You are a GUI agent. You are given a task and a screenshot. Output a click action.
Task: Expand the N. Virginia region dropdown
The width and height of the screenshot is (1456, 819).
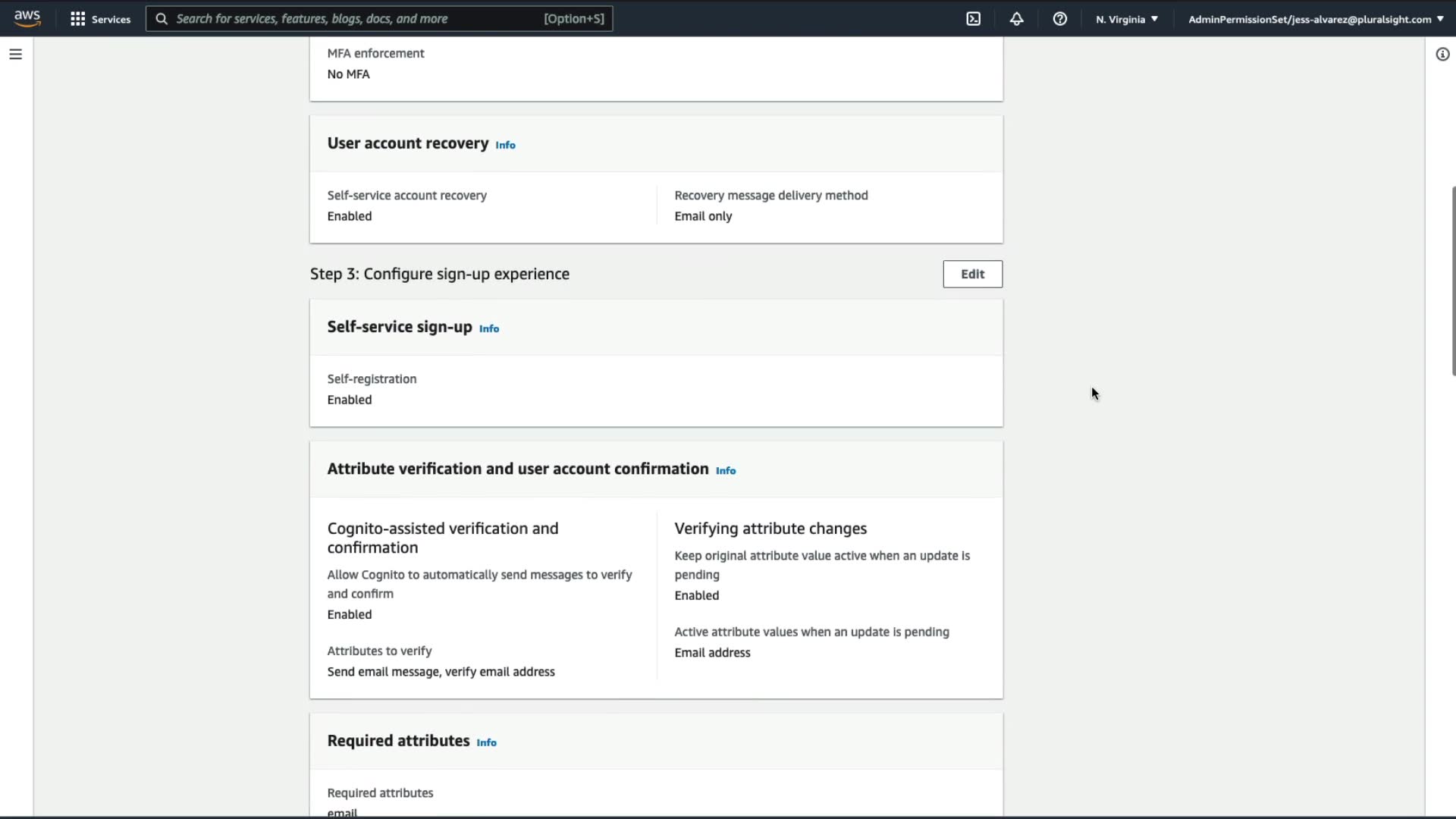pyautogui.click(x=1126, y=19)
